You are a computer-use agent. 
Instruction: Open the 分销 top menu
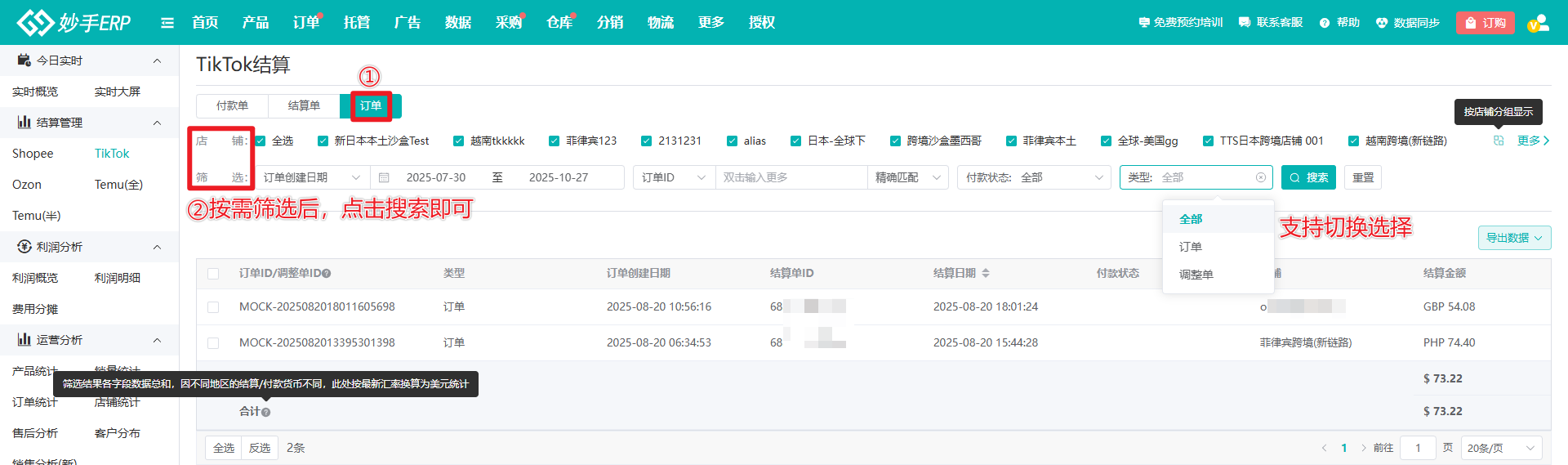coord(610,23)
